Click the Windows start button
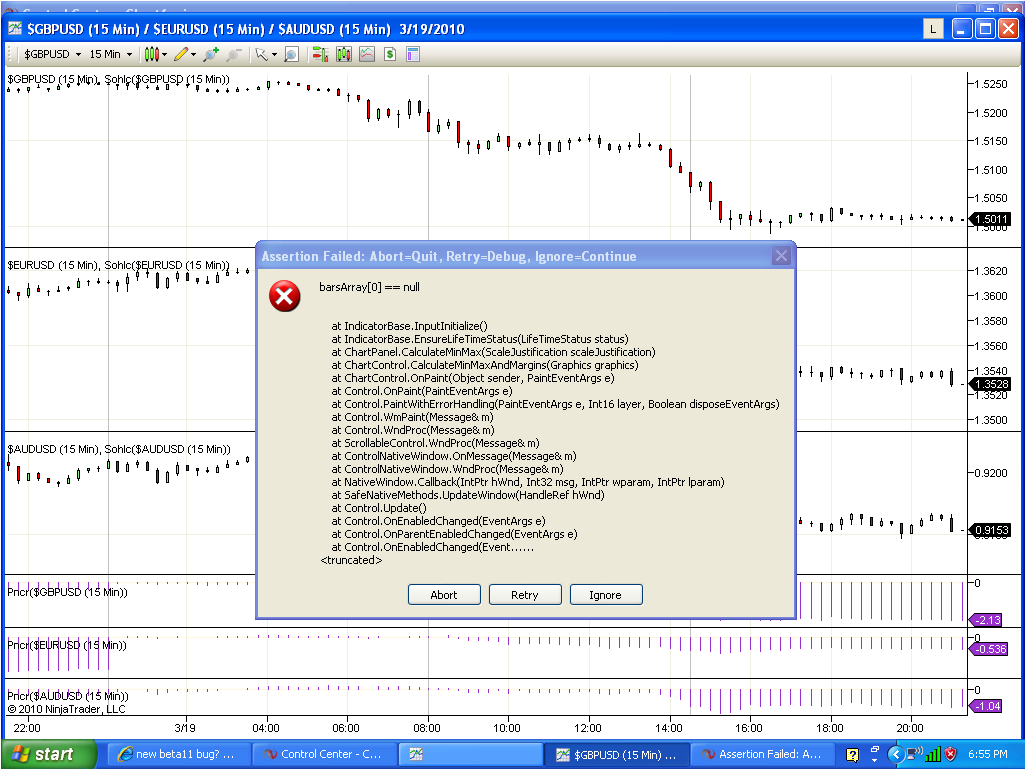Image resolution: width=1026 pixels, height=770 pixels. point(50,754)
